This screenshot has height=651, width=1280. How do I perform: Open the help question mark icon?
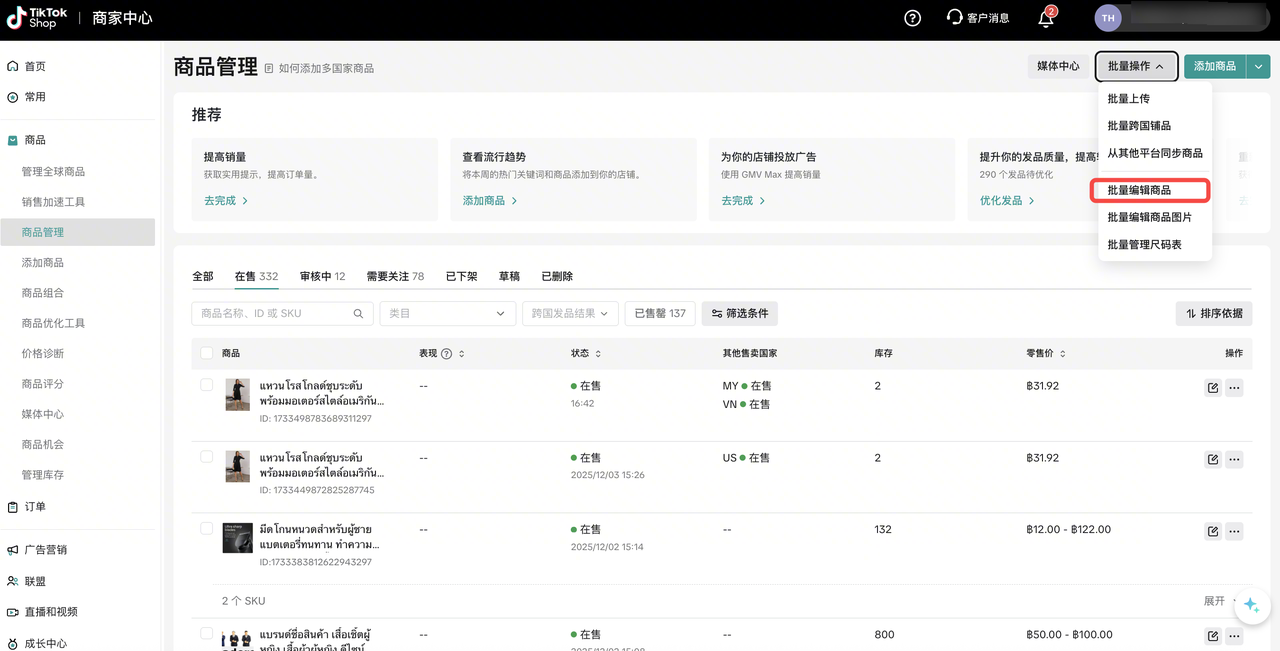[x=912, y=18]
